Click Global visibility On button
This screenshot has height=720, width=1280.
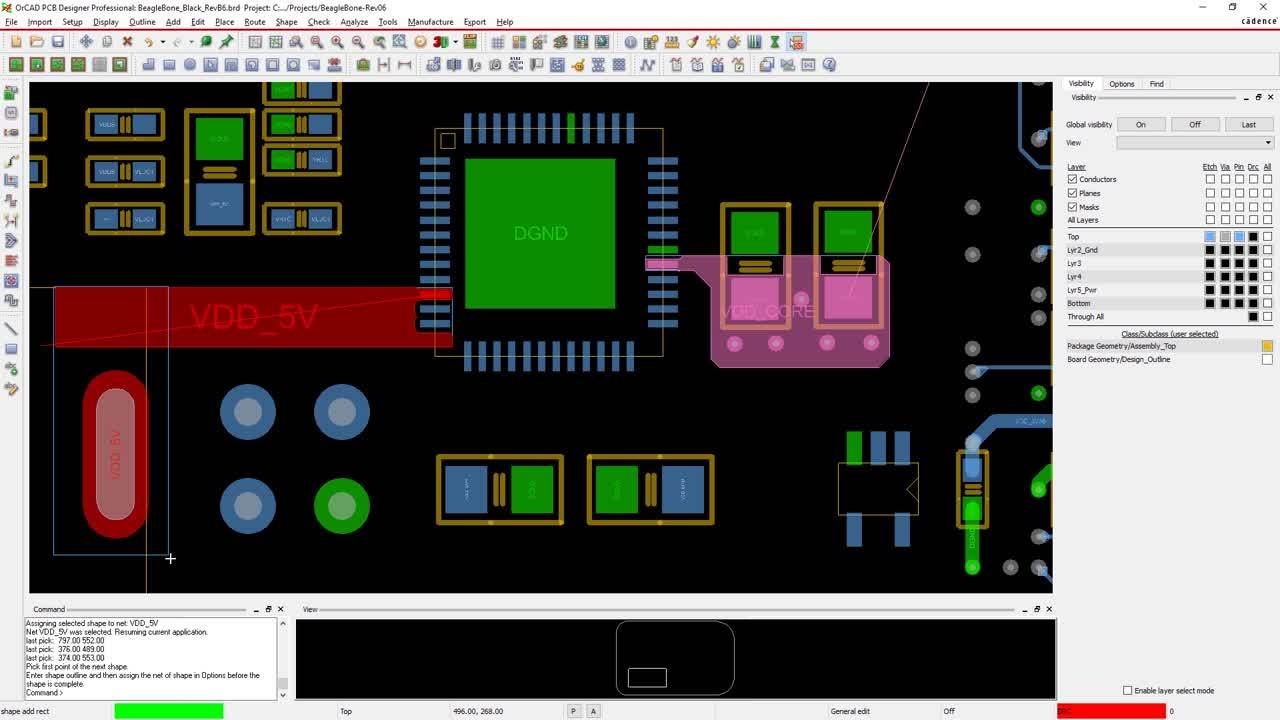click(x=1140, y=124)
